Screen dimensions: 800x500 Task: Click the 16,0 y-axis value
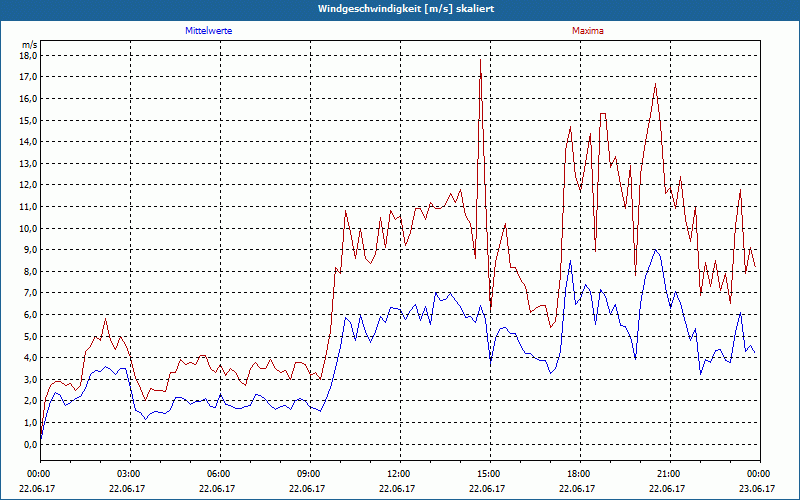29,98
